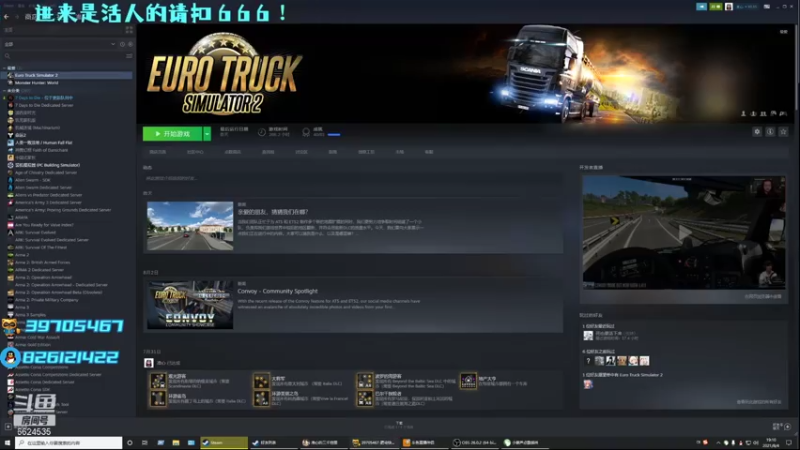Click the achievement icon in the fourth column
Screen dimensions: 800x450
click(x=468, y=380)
